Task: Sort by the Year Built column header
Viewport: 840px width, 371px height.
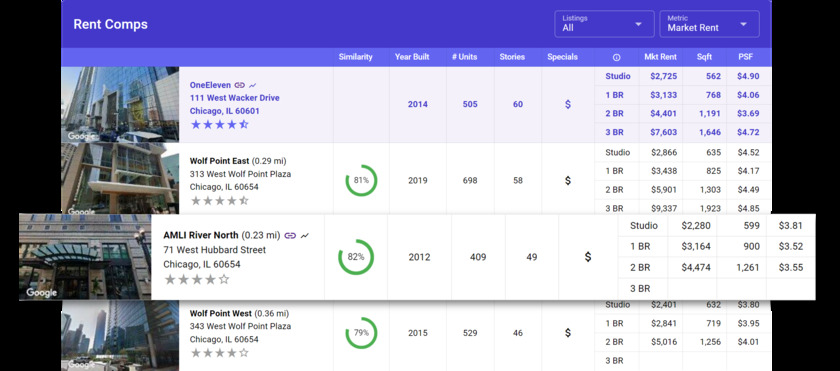Action: click(412, 57)
